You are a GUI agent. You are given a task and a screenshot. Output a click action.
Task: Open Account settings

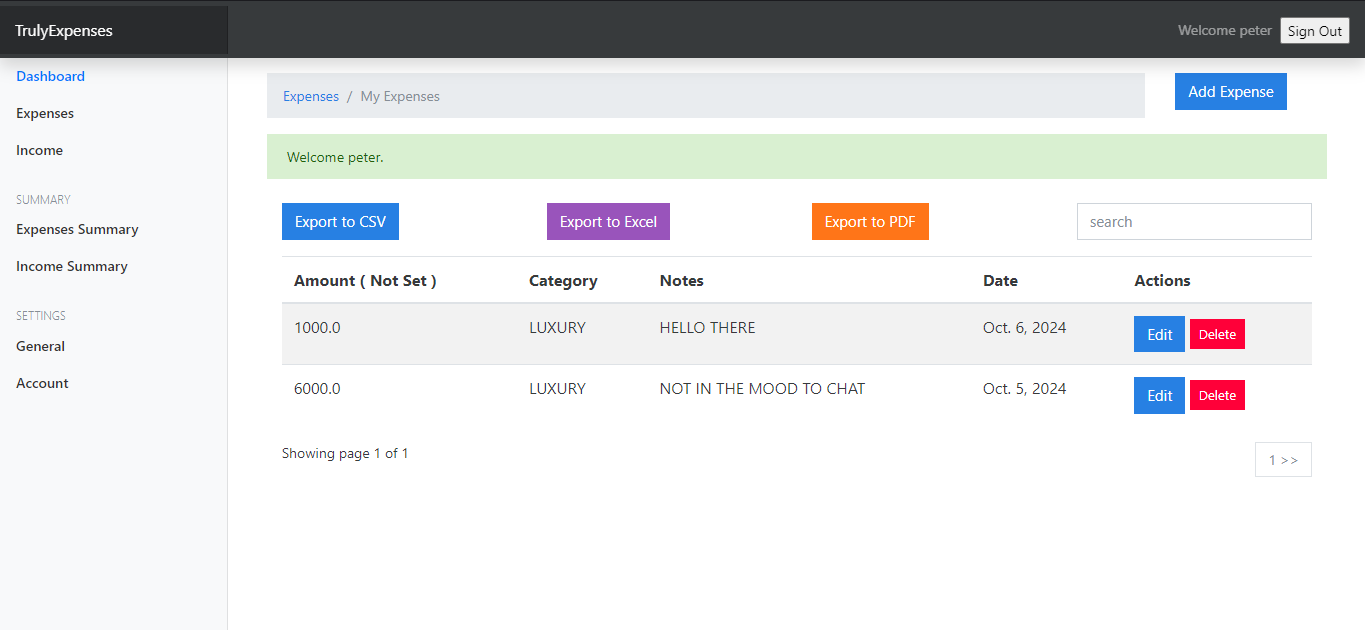(42, 383)
